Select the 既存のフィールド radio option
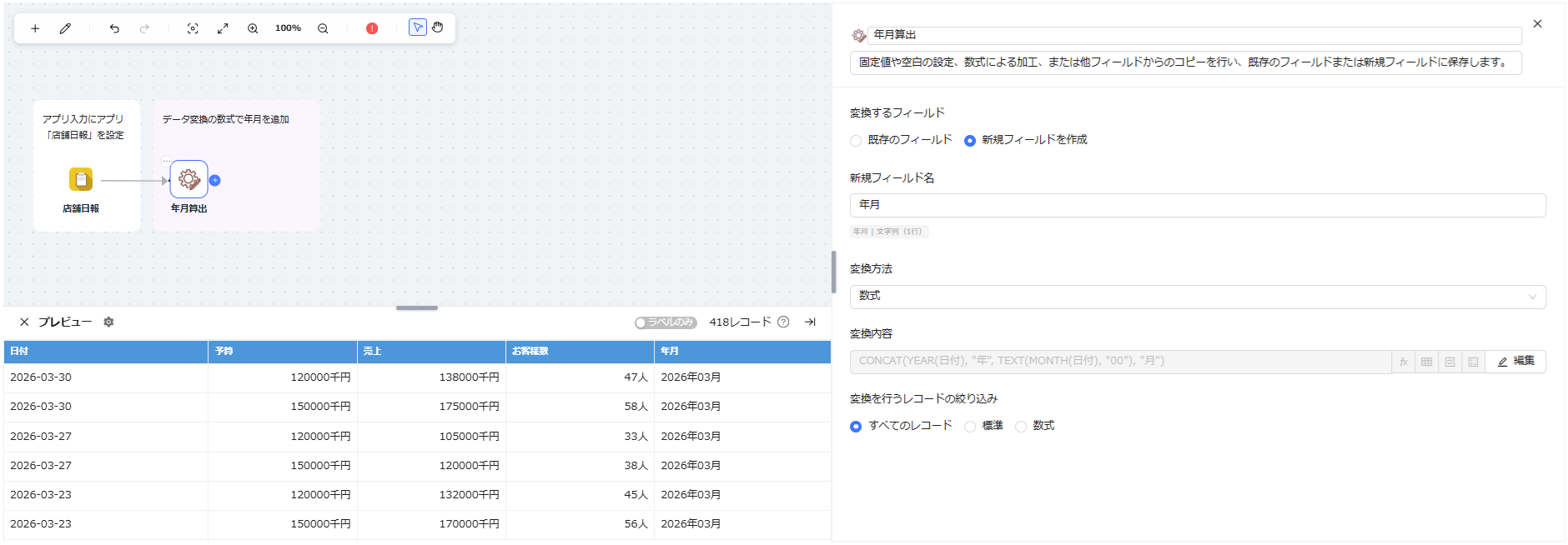Screen dimensions: 1568x545 [856, 141]
